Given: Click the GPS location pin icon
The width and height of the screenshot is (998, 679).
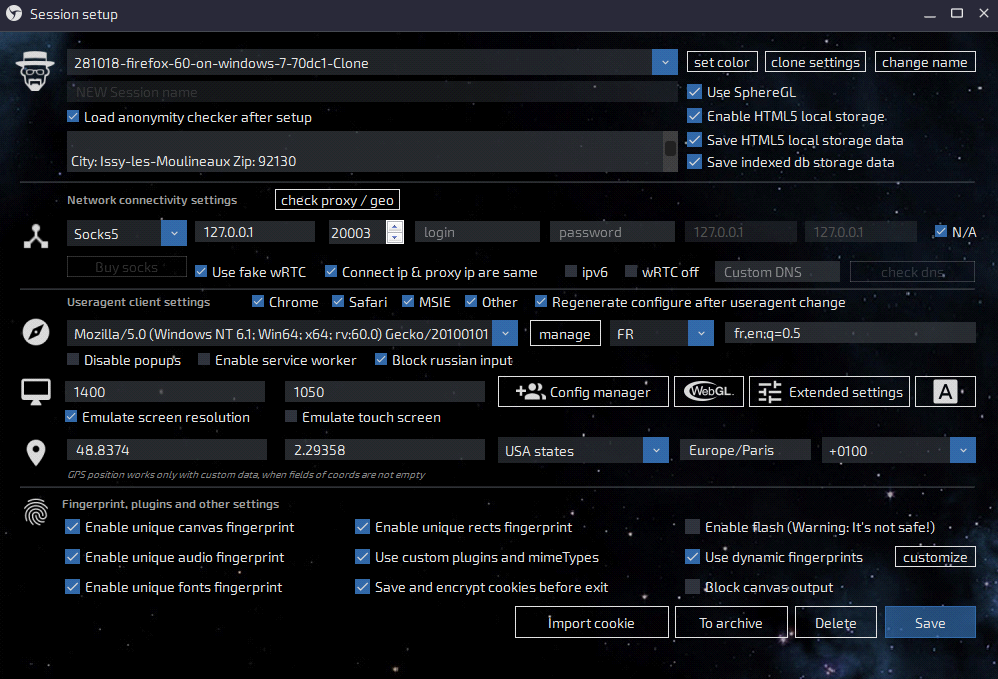Looking at the screenshot, I should coord(36,452).
